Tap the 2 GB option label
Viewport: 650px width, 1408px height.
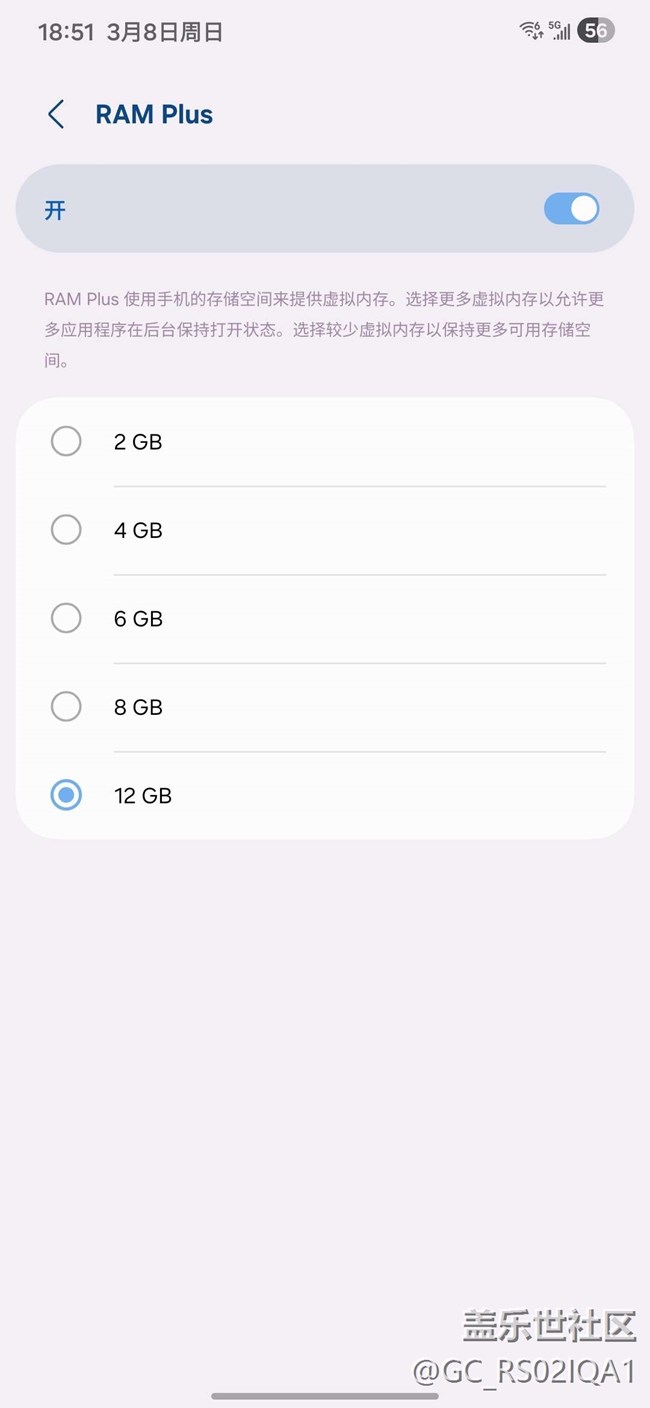click(138, 442)
